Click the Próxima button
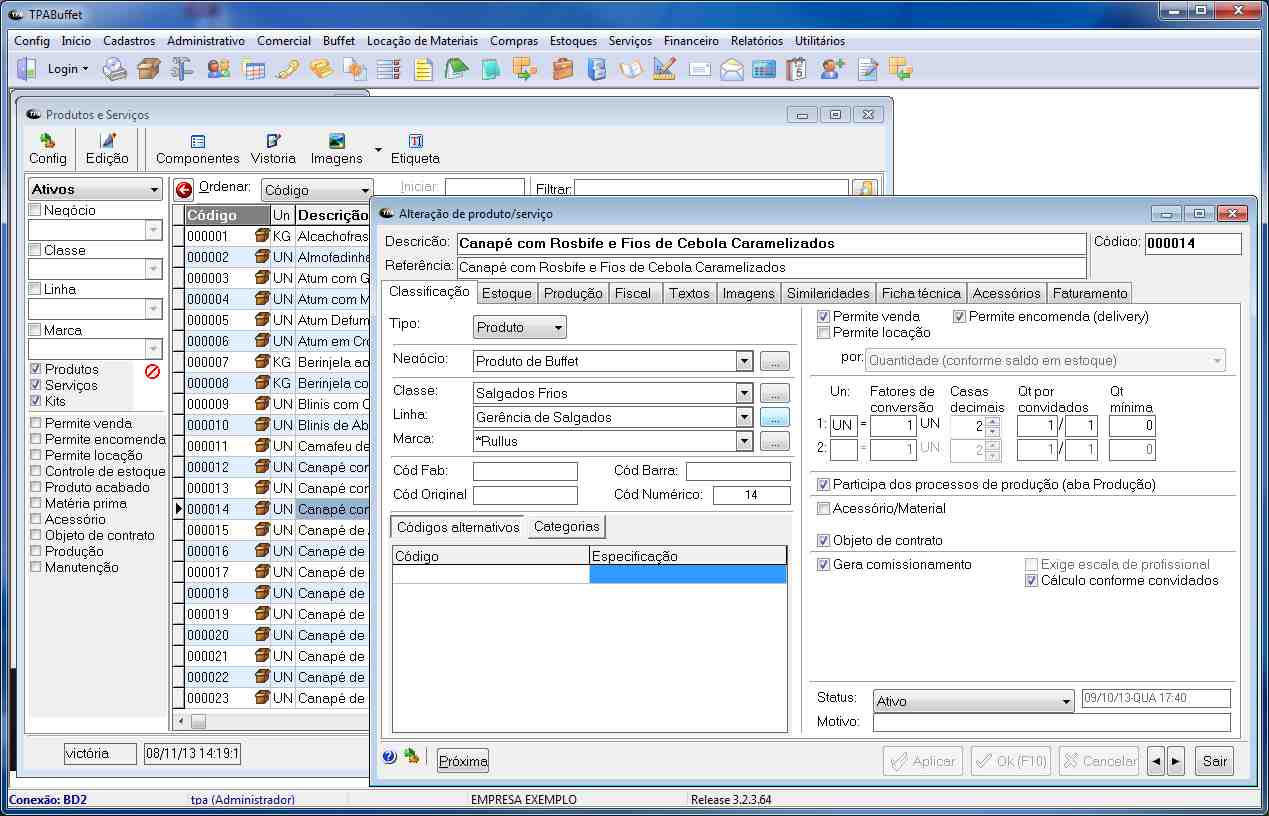The height and width of the screenshot is (816, 1269). coord(463,761)
